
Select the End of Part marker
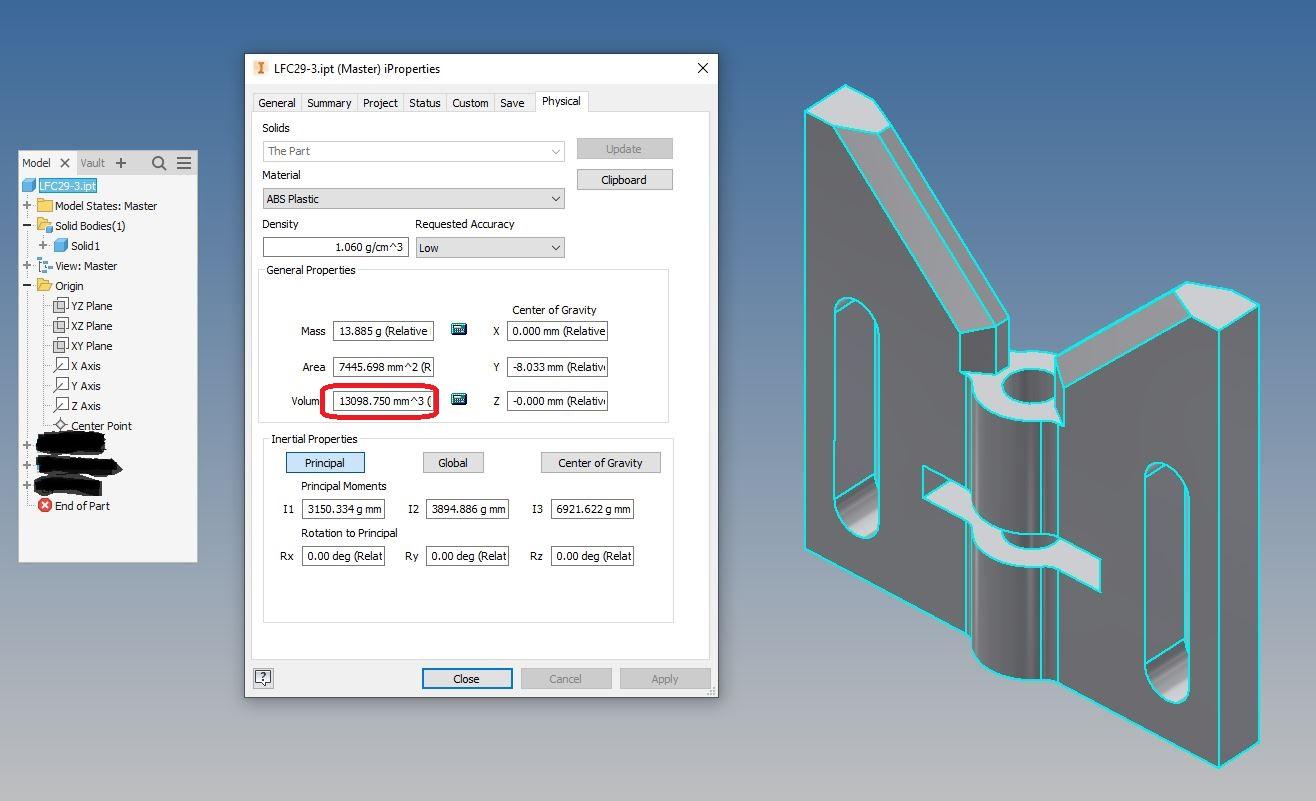coord(82,506)
